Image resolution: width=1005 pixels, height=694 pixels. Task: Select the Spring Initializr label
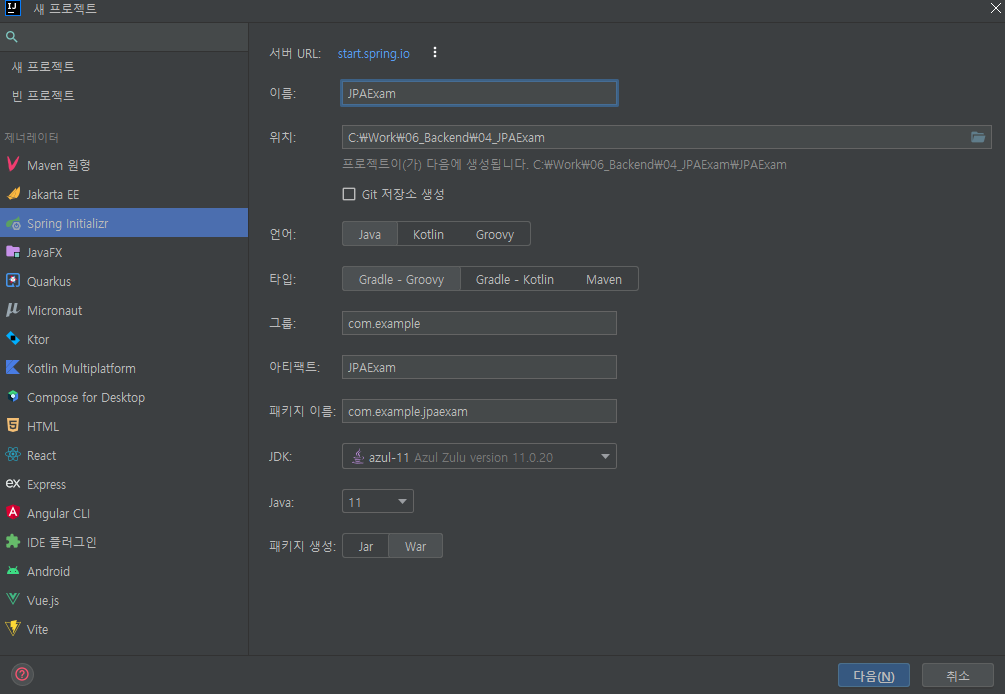point(67,224)
